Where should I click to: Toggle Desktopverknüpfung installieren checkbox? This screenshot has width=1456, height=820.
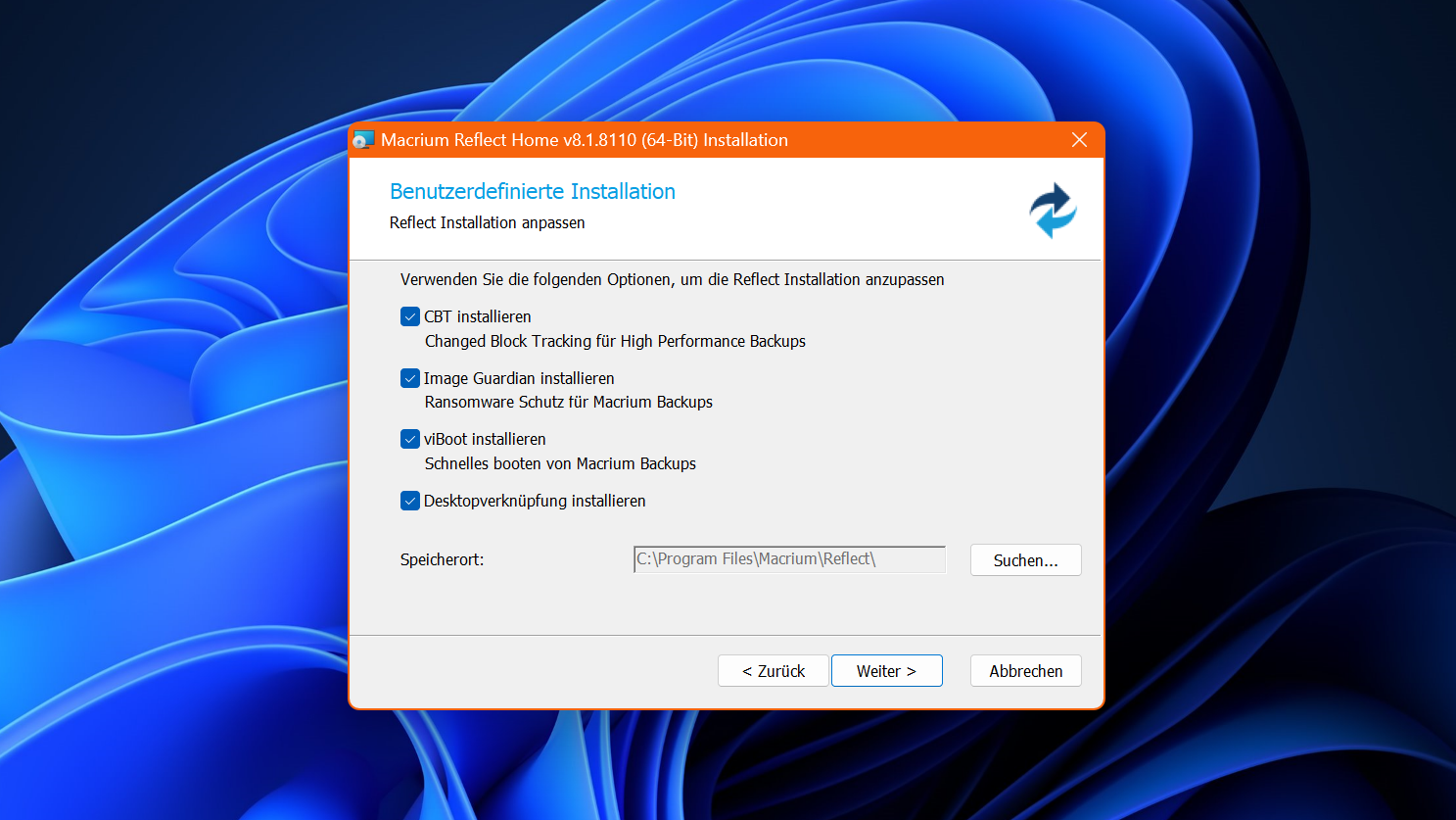pyautogui.click(x=410, y=501)
